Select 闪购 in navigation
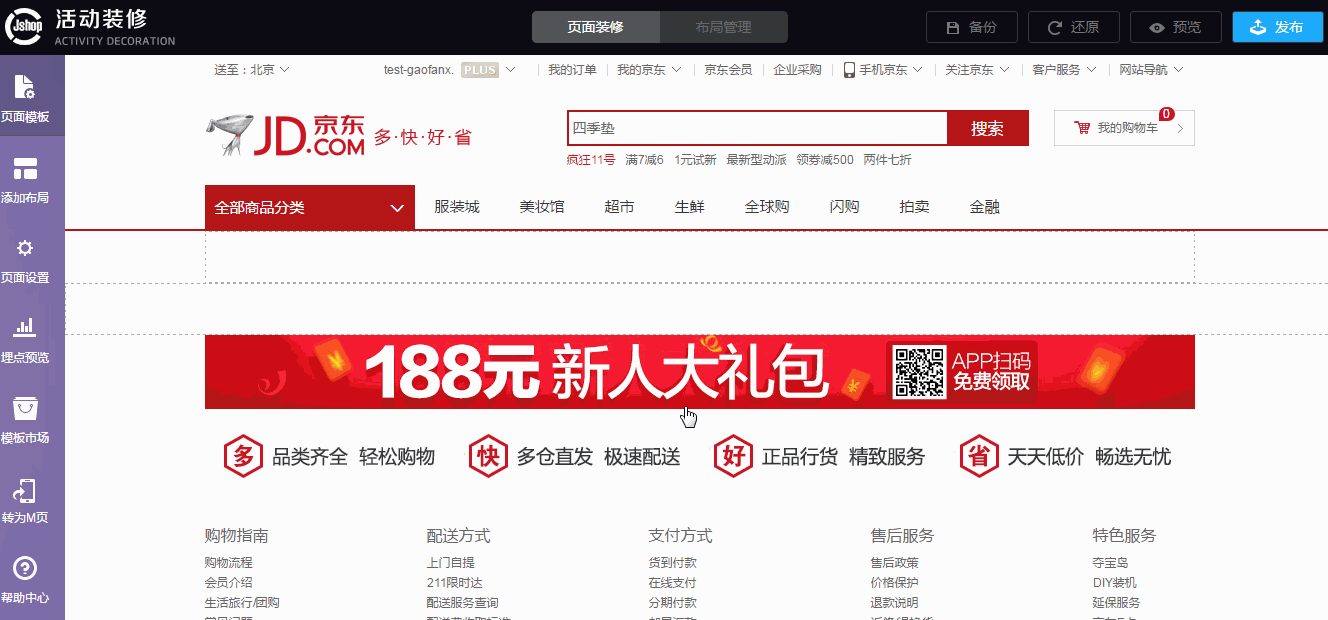The width and height of the screenshot is (1328, 620). coord(845,207)
